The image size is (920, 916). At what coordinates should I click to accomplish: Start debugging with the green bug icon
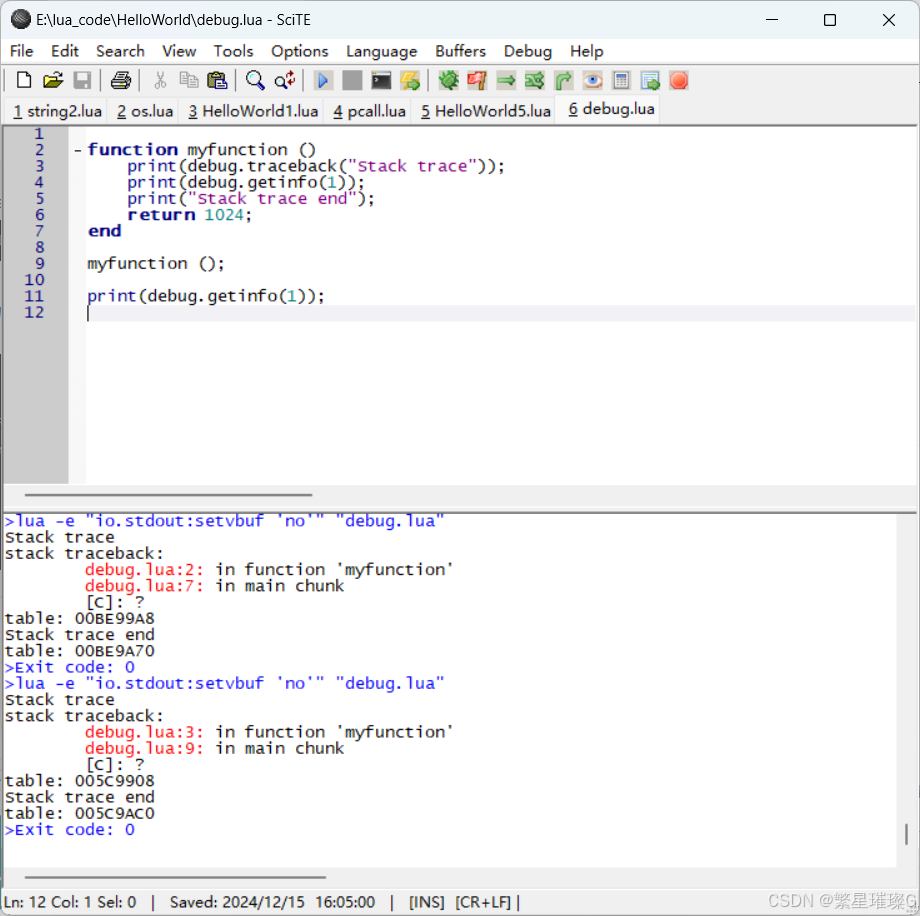(x=448, y=80)
